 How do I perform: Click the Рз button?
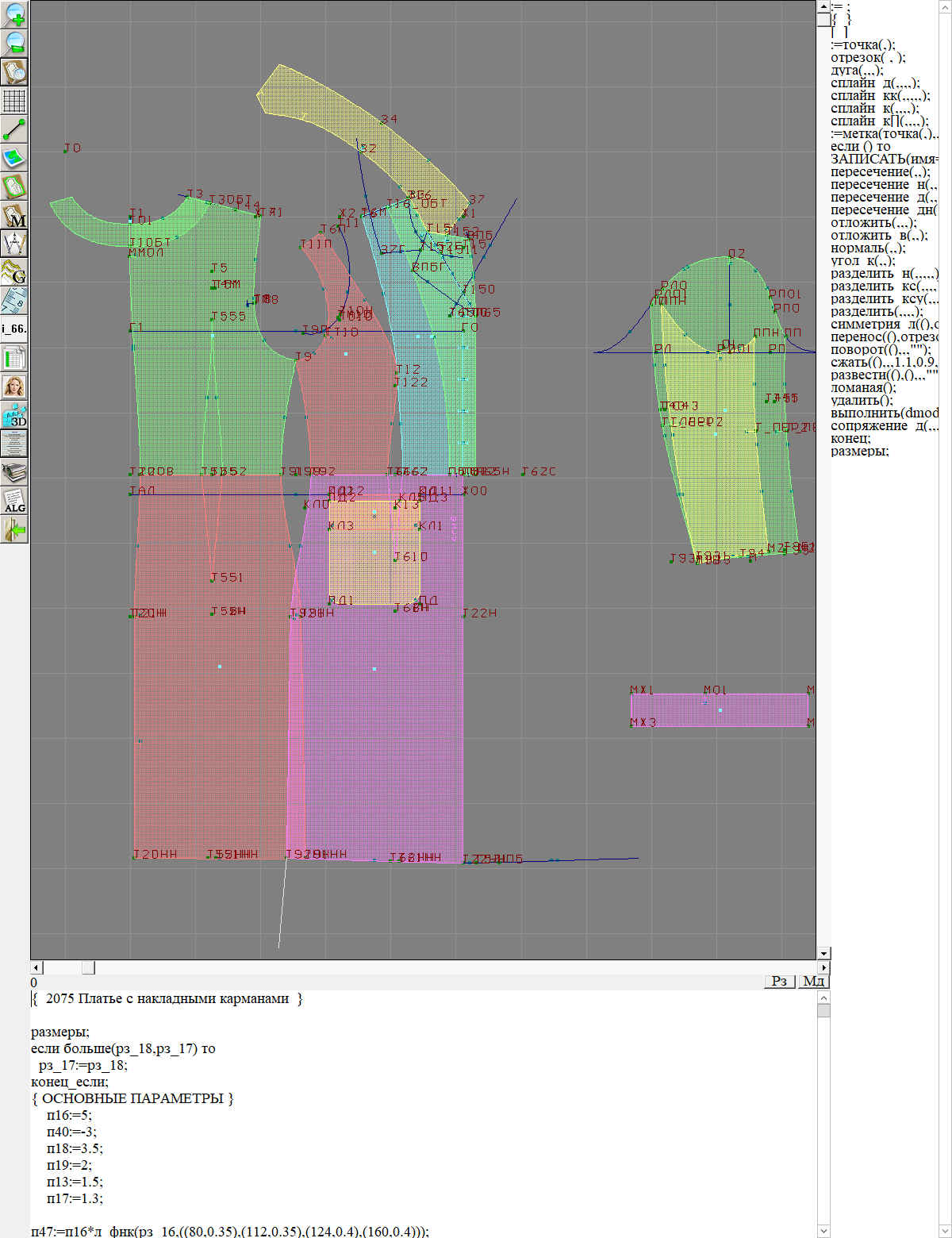[x=780, y=982]
